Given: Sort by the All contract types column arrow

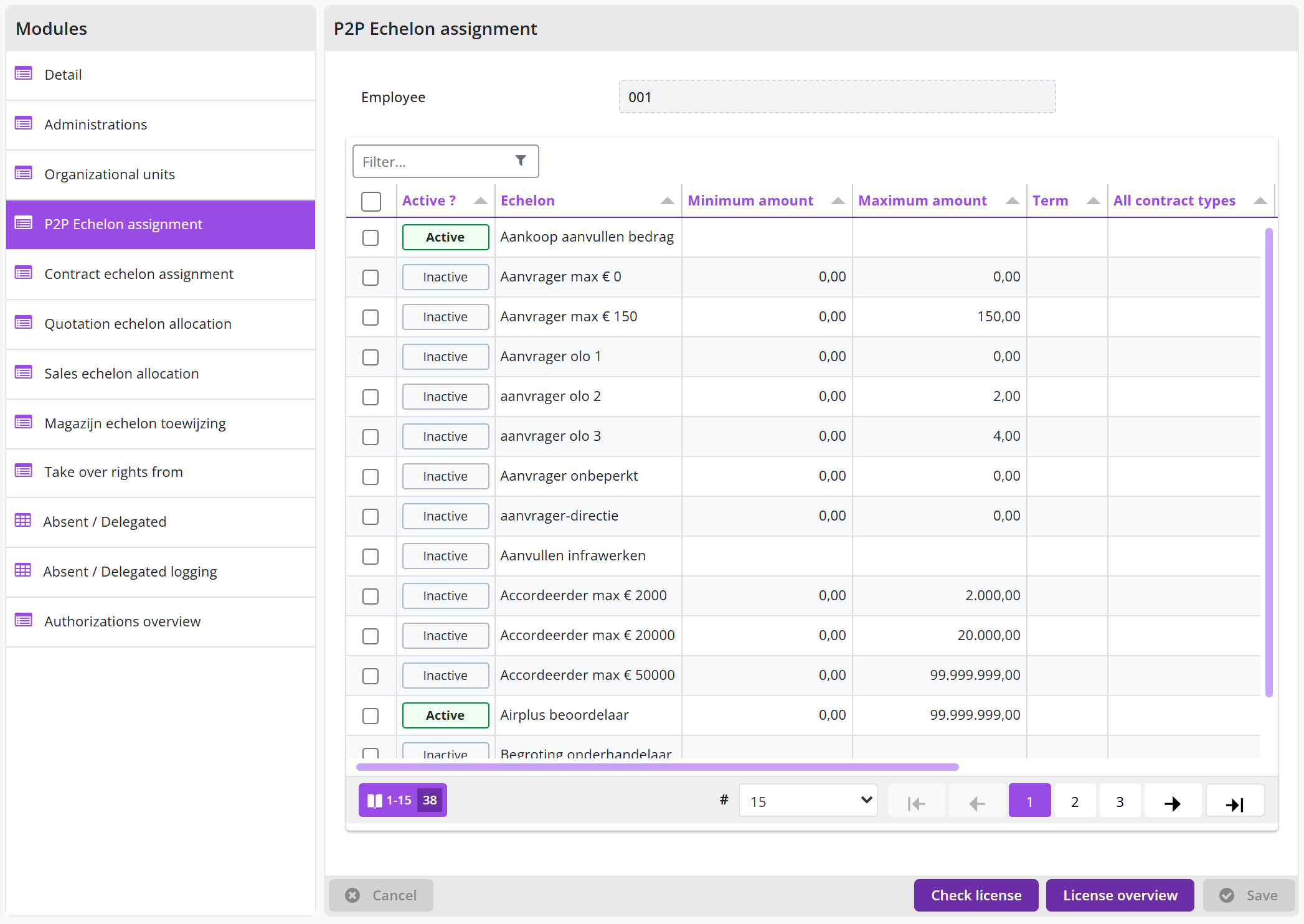Looking at the screenshot, I should [x=1260, y=200].
